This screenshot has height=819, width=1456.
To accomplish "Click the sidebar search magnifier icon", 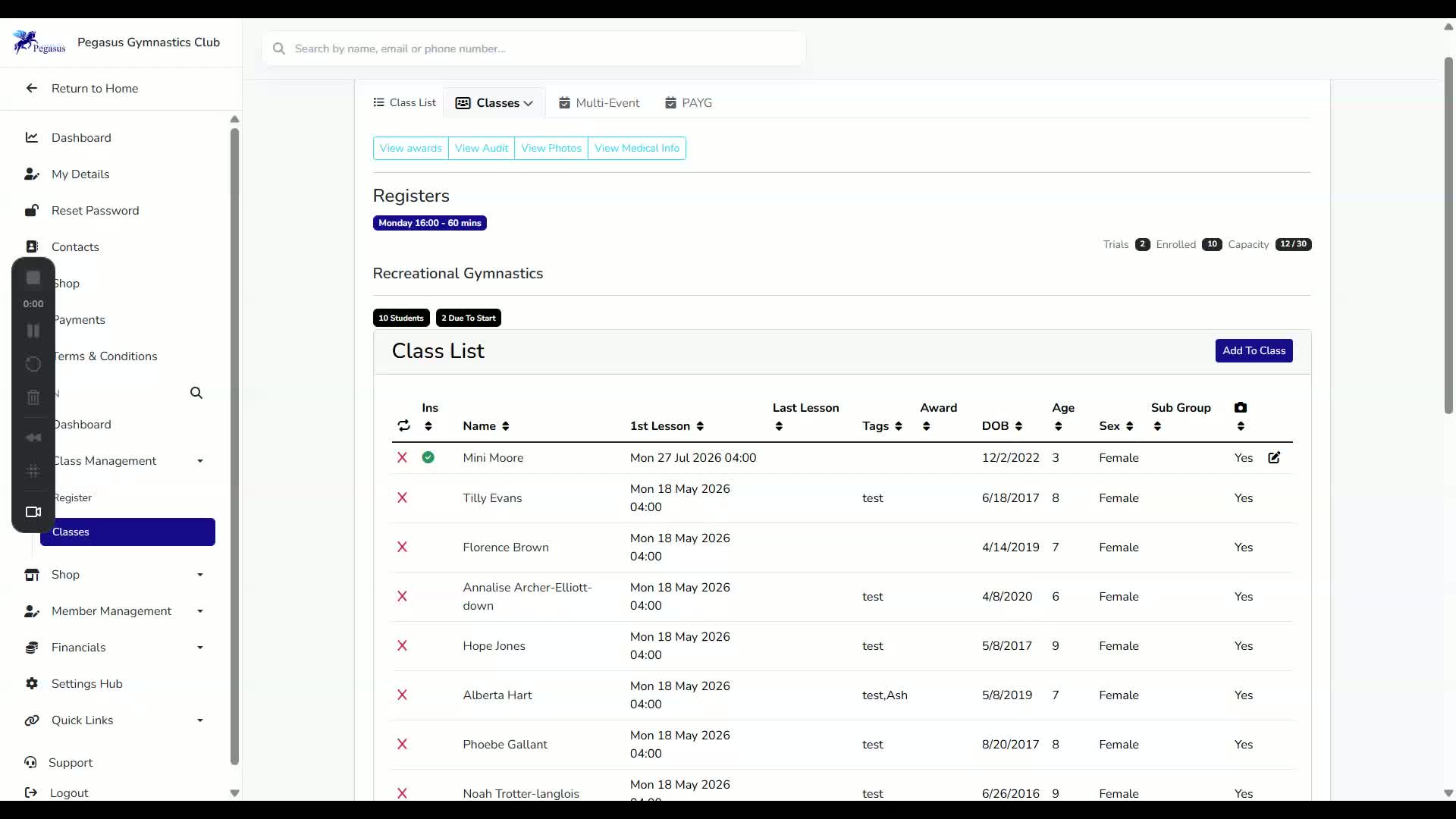I will 196,393.
